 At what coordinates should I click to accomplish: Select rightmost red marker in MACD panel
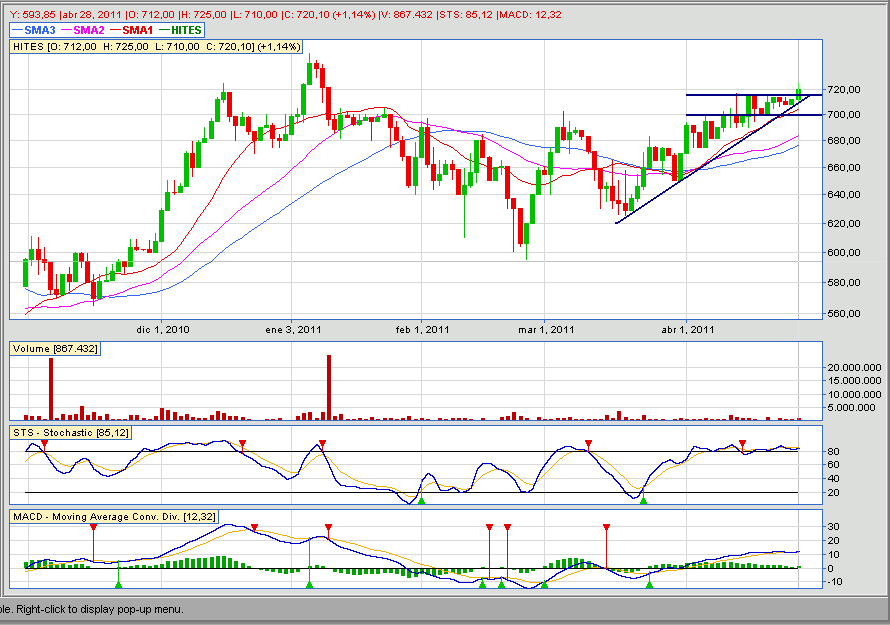pyautogui.click(x=606, y=526)
